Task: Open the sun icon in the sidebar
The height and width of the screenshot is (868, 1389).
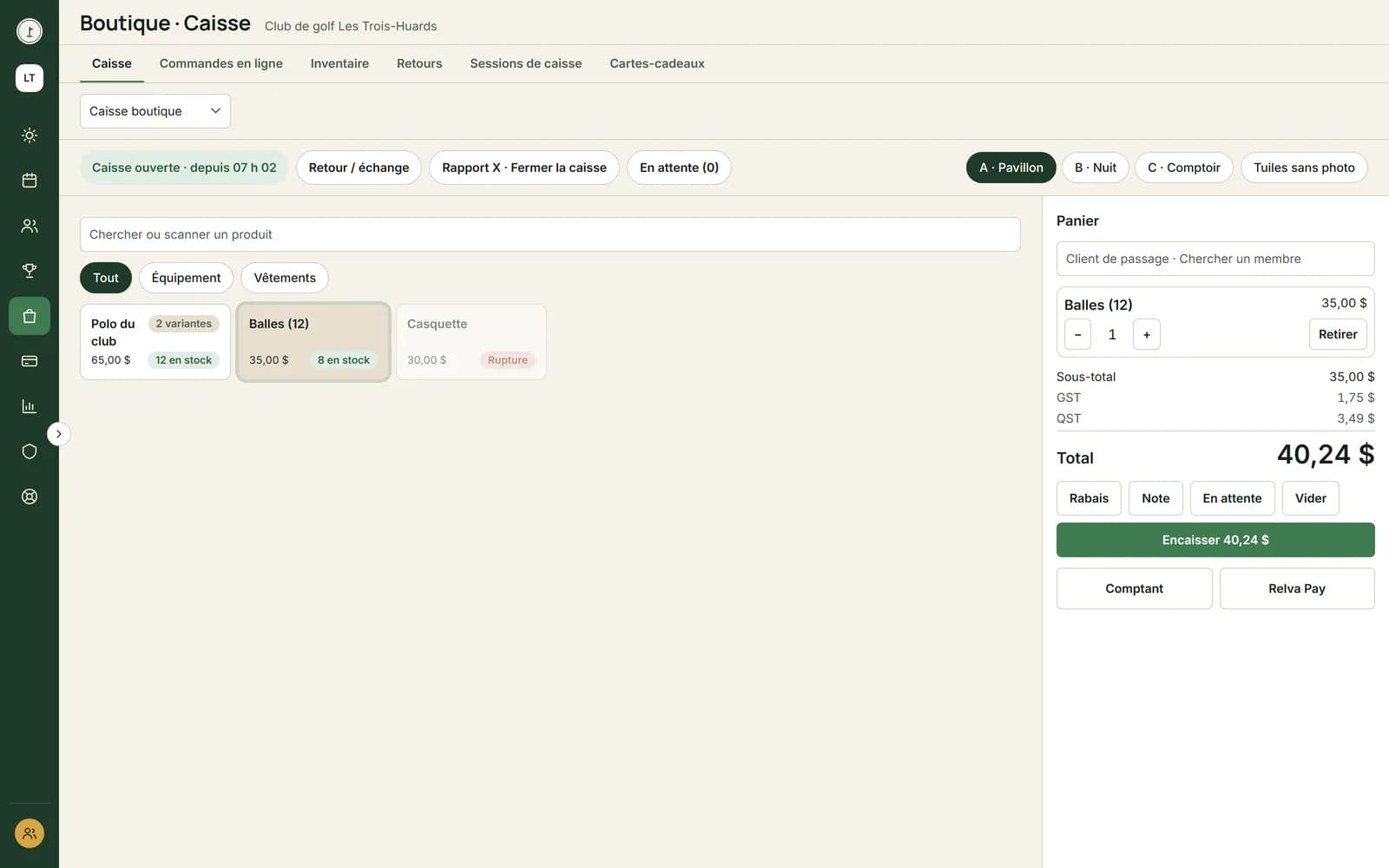Action: (x=30, y=135)
